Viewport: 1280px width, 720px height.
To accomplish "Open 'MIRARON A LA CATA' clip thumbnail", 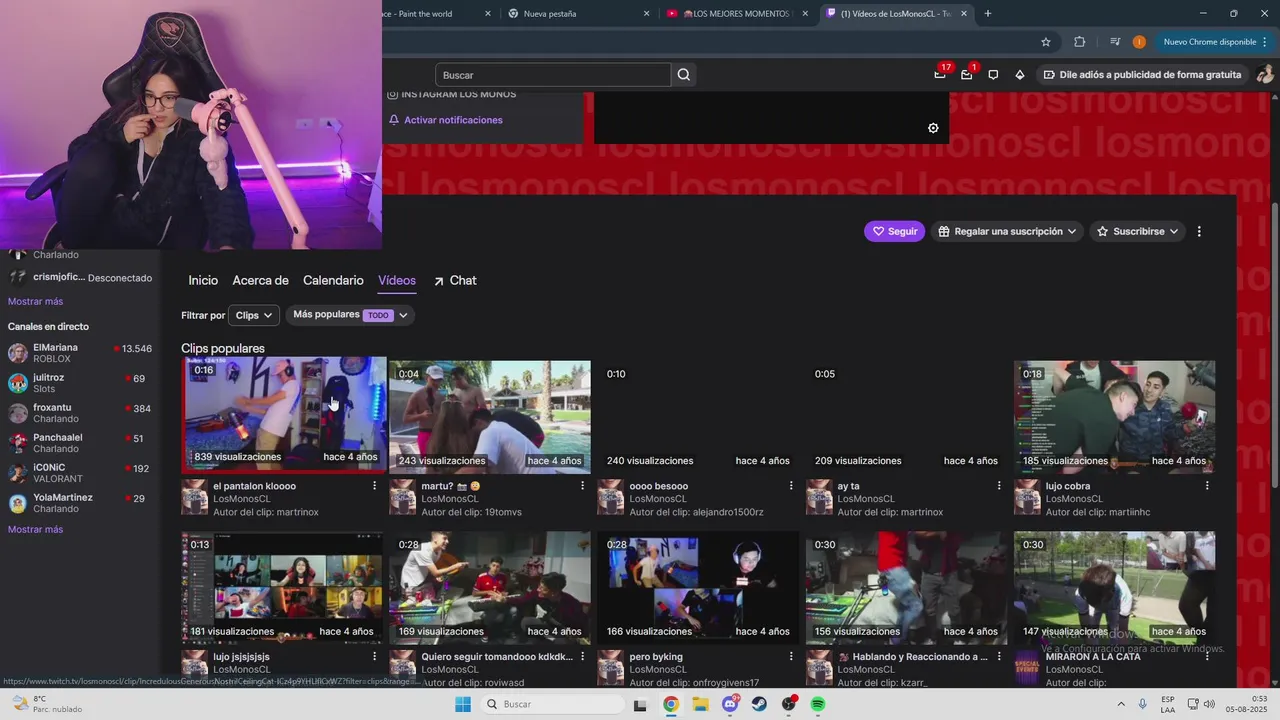I will [1115, 587].
